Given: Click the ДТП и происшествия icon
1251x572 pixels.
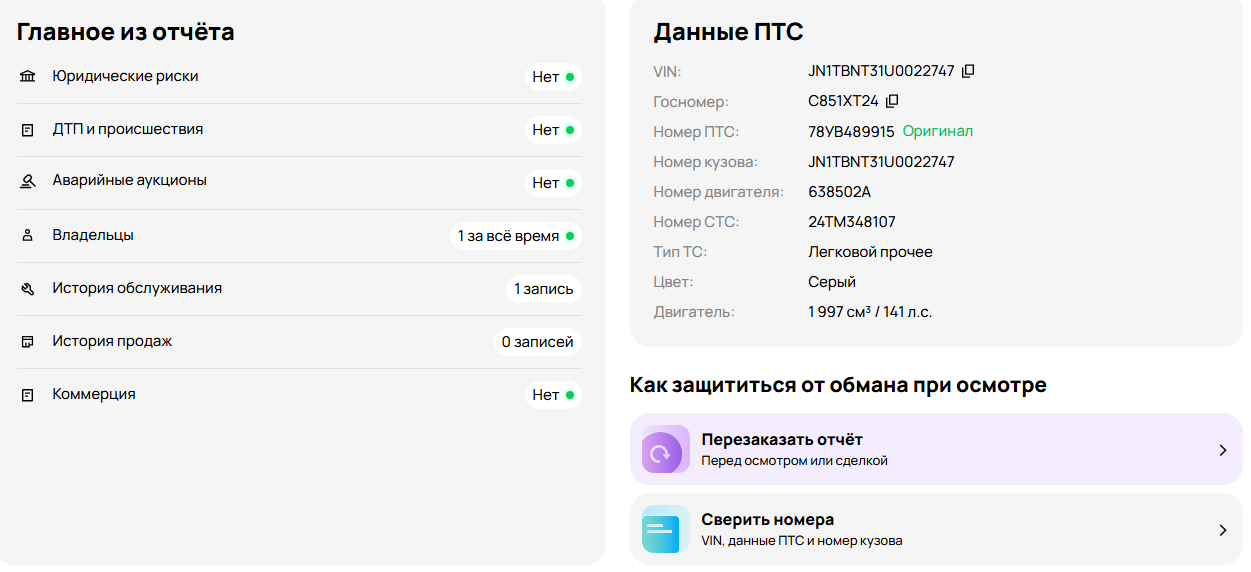Looking at the screenshot, I should [28, 130].
